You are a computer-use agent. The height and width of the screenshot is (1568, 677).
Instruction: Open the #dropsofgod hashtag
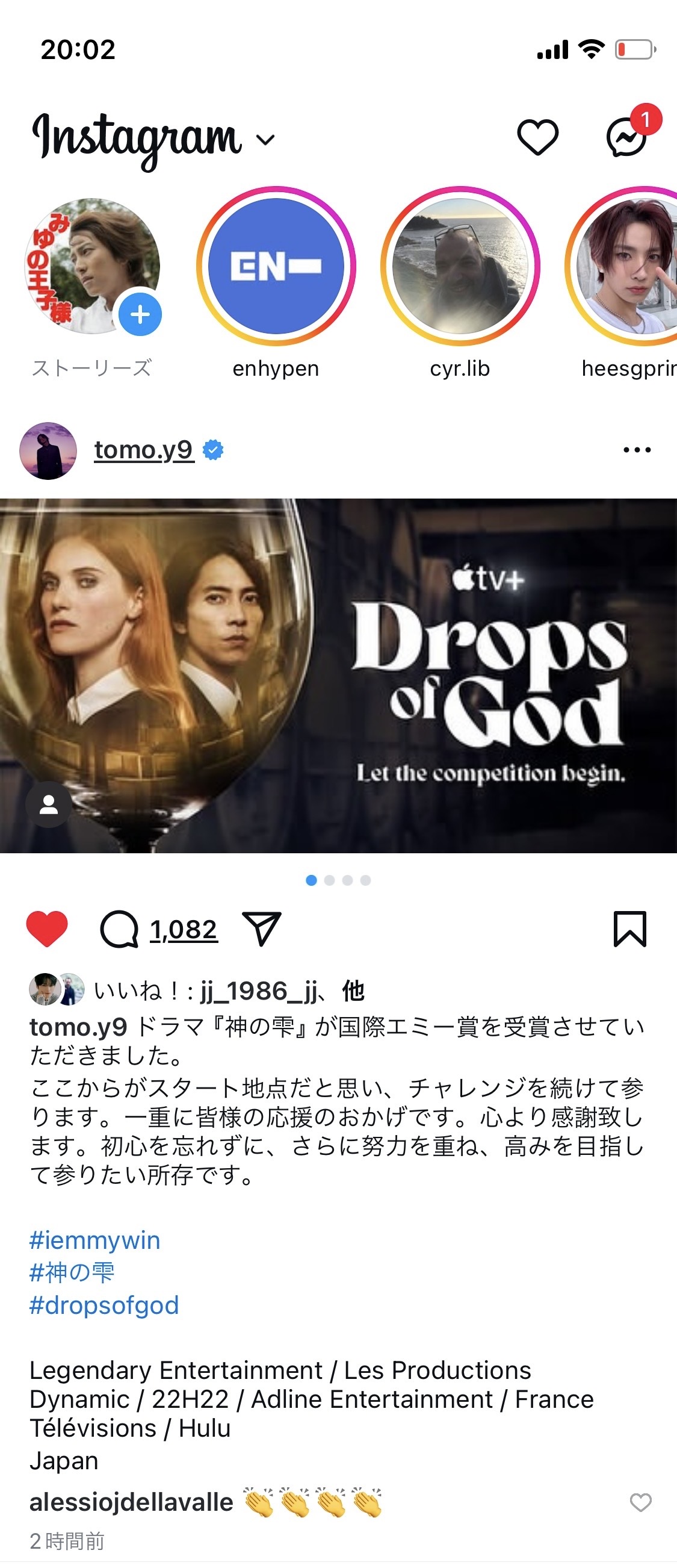click(104, 1304)
